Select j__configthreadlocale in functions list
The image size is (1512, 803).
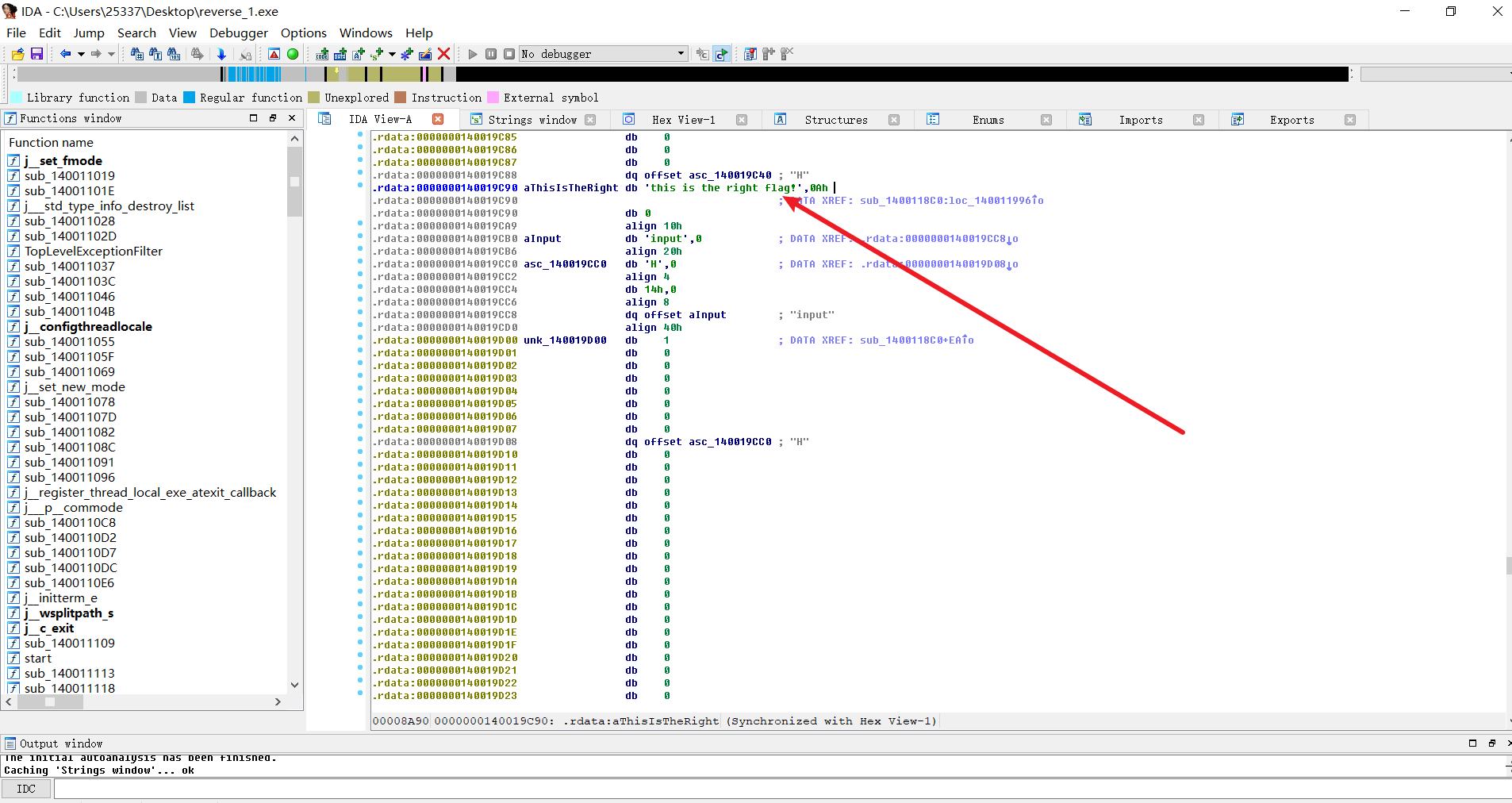[x=88, y=326]
